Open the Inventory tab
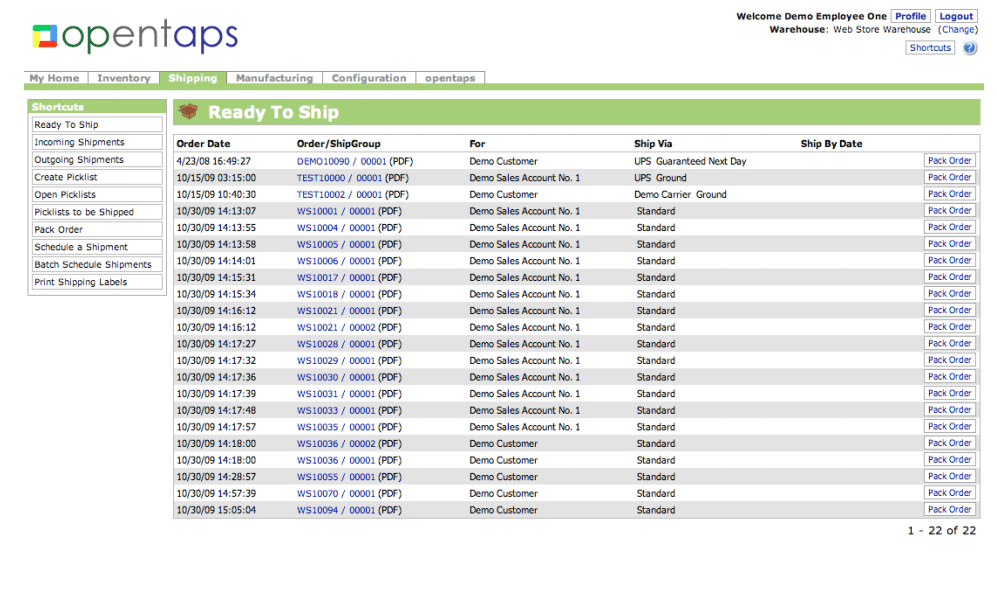This screenshot has height=611, width=997. pos(123,78)
